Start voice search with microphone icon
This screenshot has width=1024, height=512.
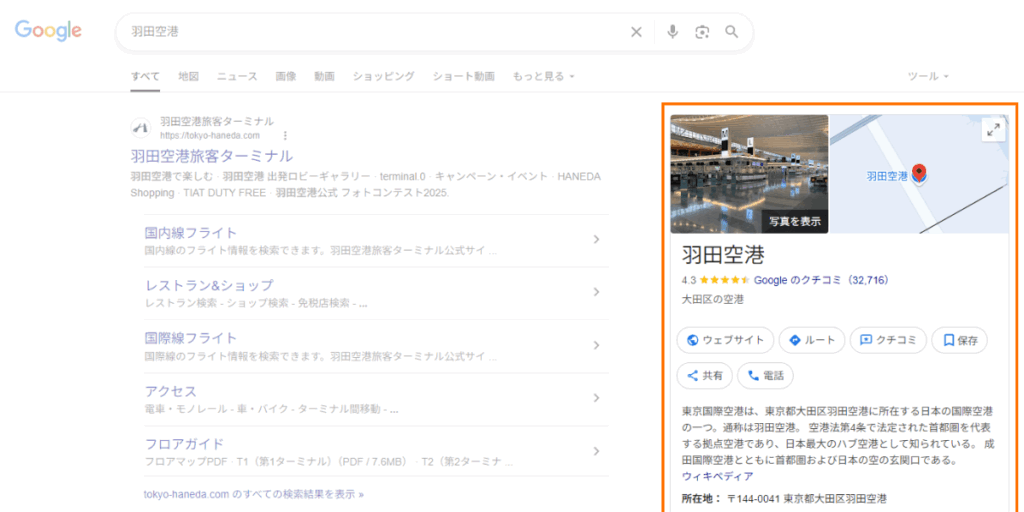pyautogui.click(x=672, y=32)
